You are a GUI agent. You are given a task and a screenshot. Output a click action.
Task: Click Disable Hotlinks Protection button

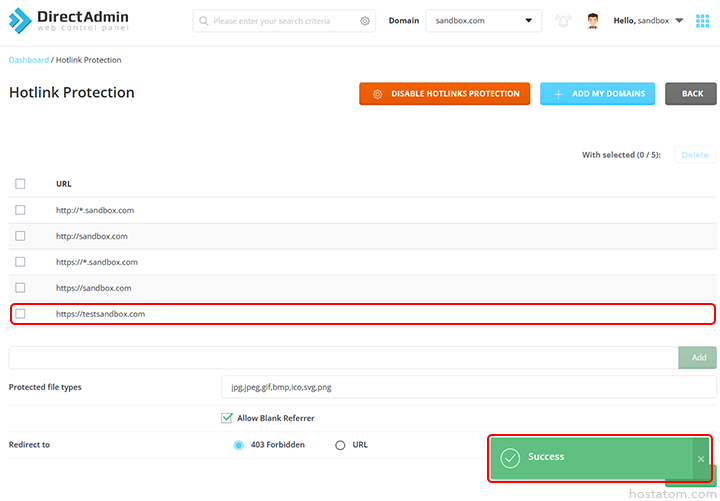445,94
